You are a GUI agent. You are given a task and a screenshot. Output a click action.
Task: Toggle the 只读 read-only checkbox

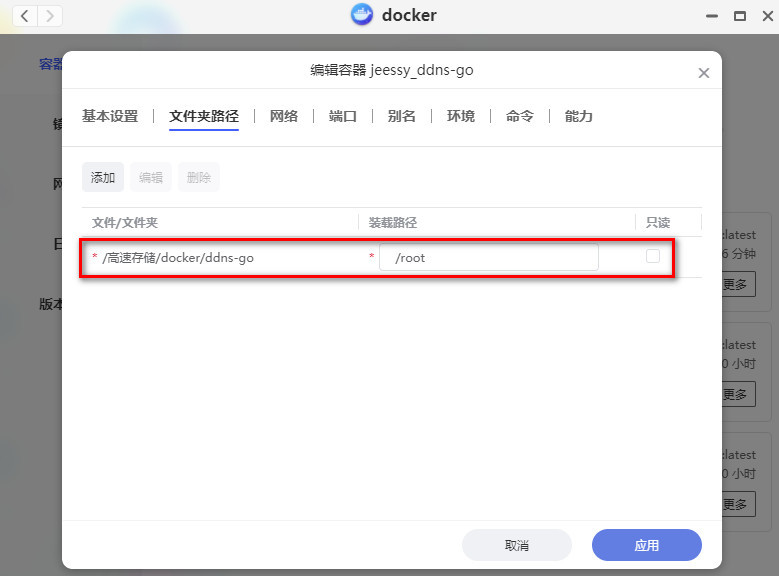pos(653,257)
